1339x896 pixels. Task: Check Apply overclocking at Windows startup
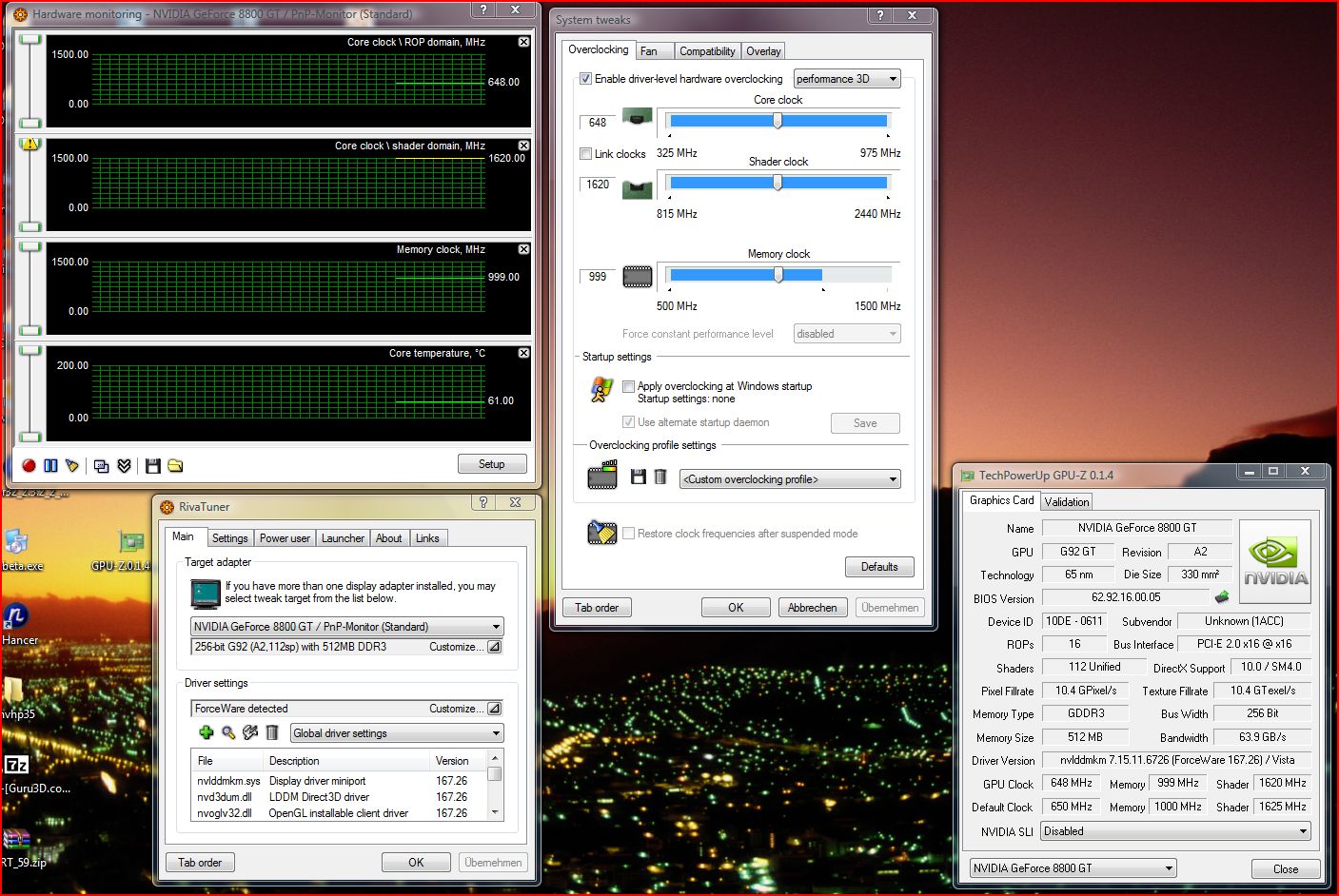tap(628, 386)
